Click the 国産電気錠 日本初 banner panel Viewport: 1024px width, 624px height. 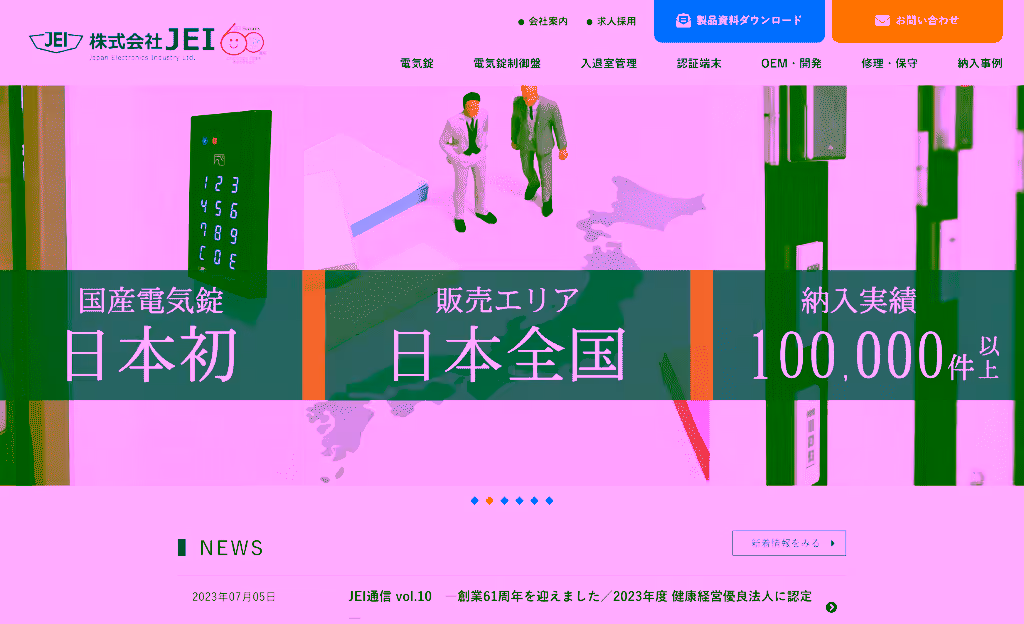151,335
